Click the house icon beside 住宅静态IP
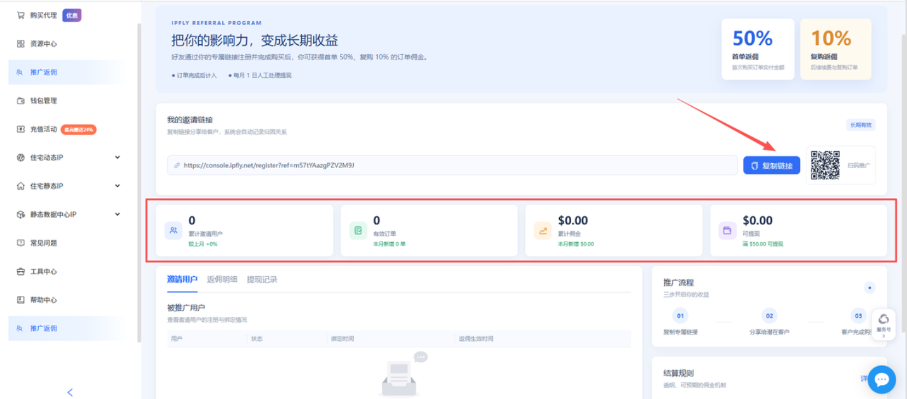Screen dimensions: 907x399 point(20,186)
